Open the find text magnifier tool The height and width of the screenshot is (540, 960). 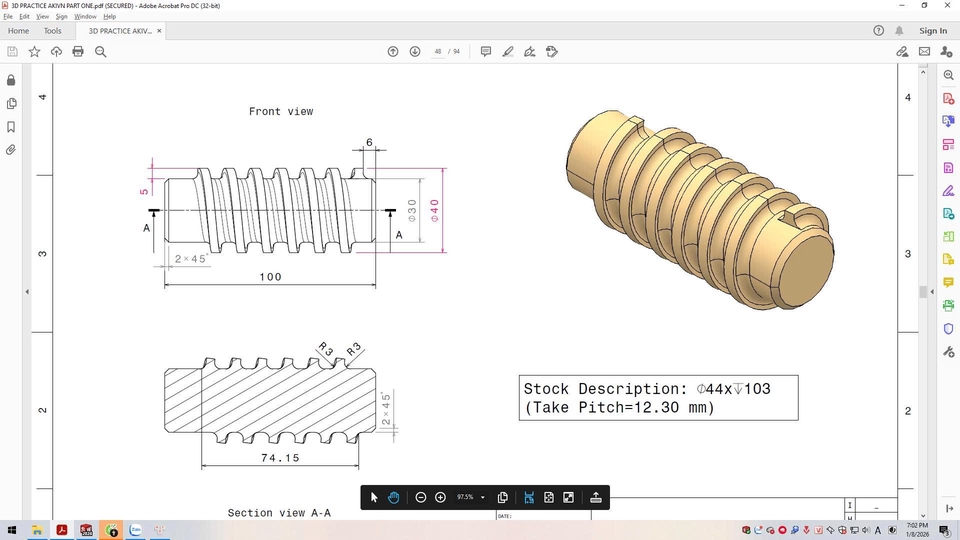pos(100,52)
